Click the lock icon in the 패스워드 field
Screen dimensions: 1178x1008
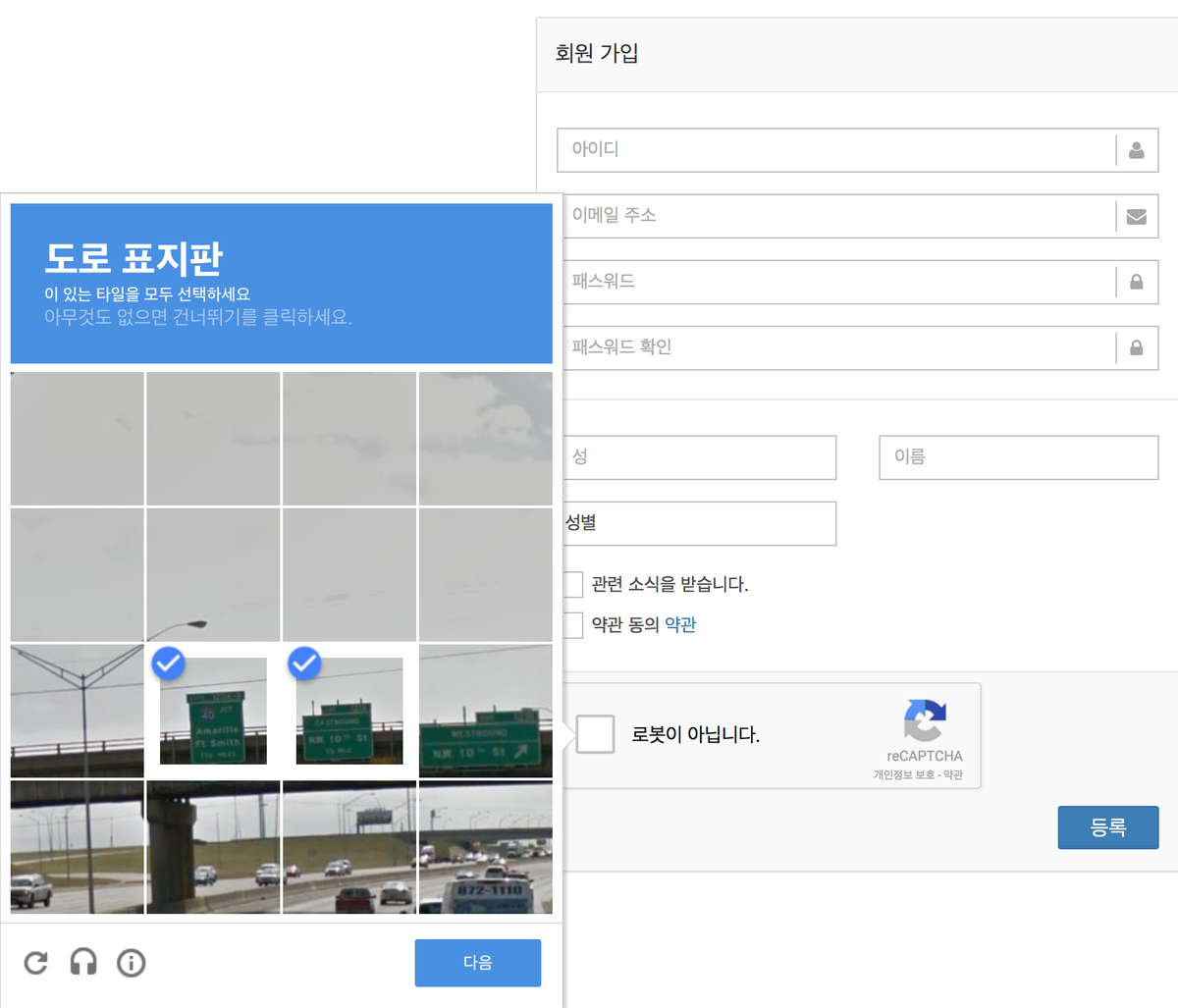click(1137, 282)
